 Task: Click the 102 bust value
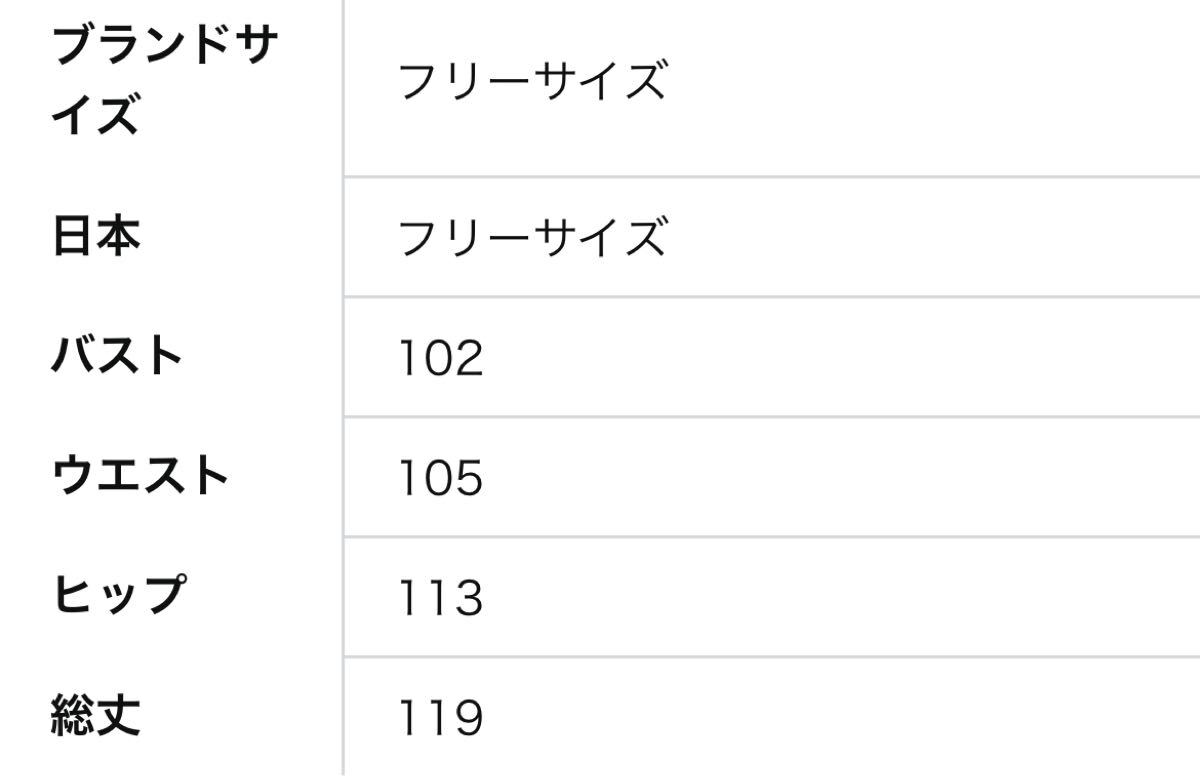[441, 357]
